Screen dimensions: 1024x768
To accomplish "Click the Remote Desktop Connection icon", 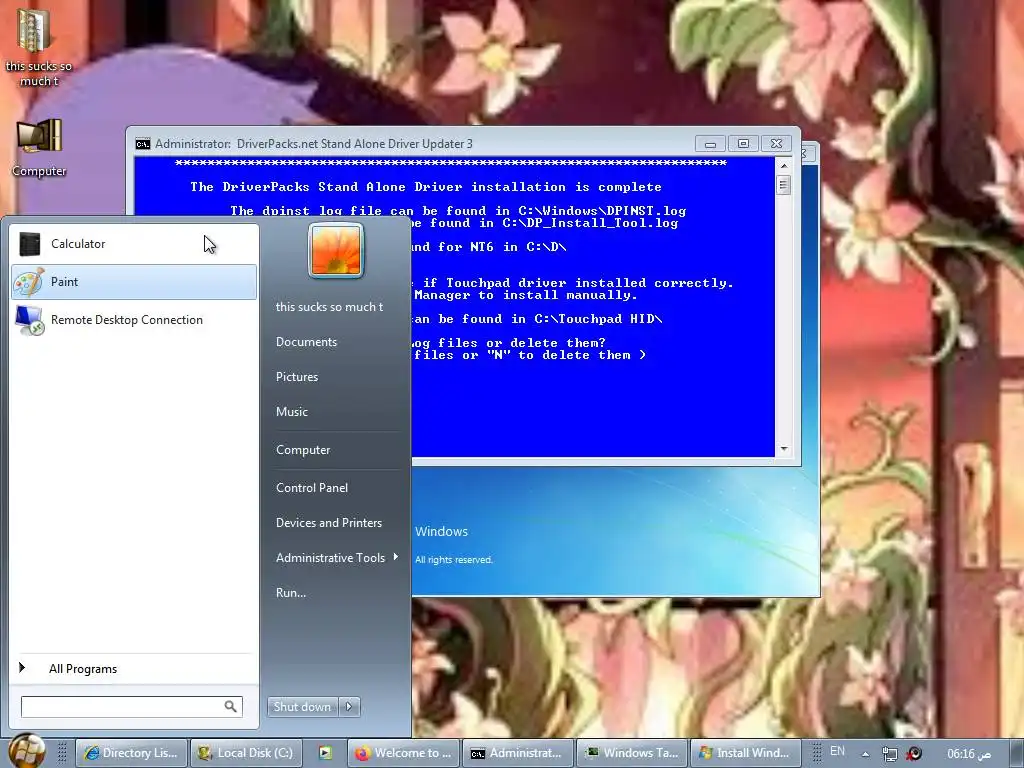I will click(30, 321).
